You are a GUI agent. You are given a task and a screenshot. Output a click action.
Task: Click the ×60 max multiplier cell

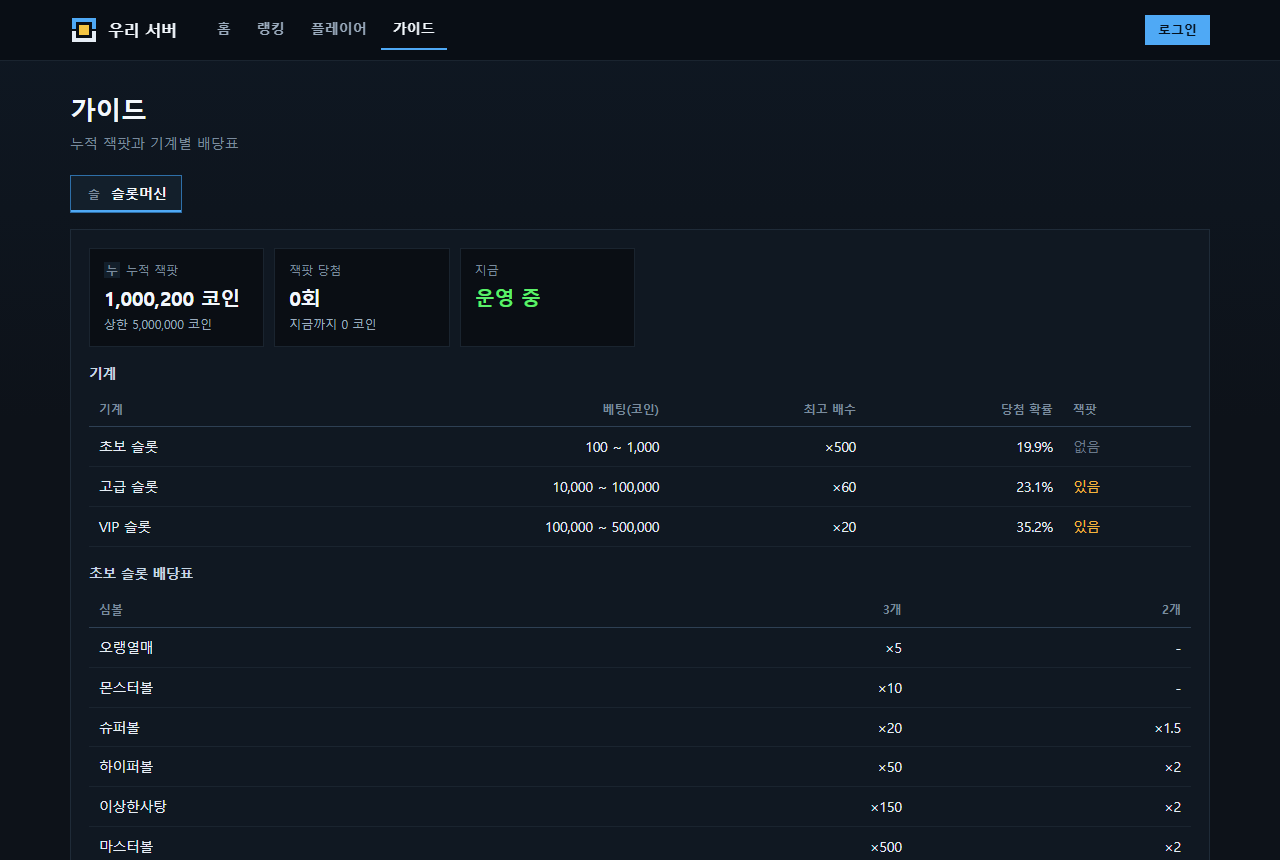click(844, 487)
